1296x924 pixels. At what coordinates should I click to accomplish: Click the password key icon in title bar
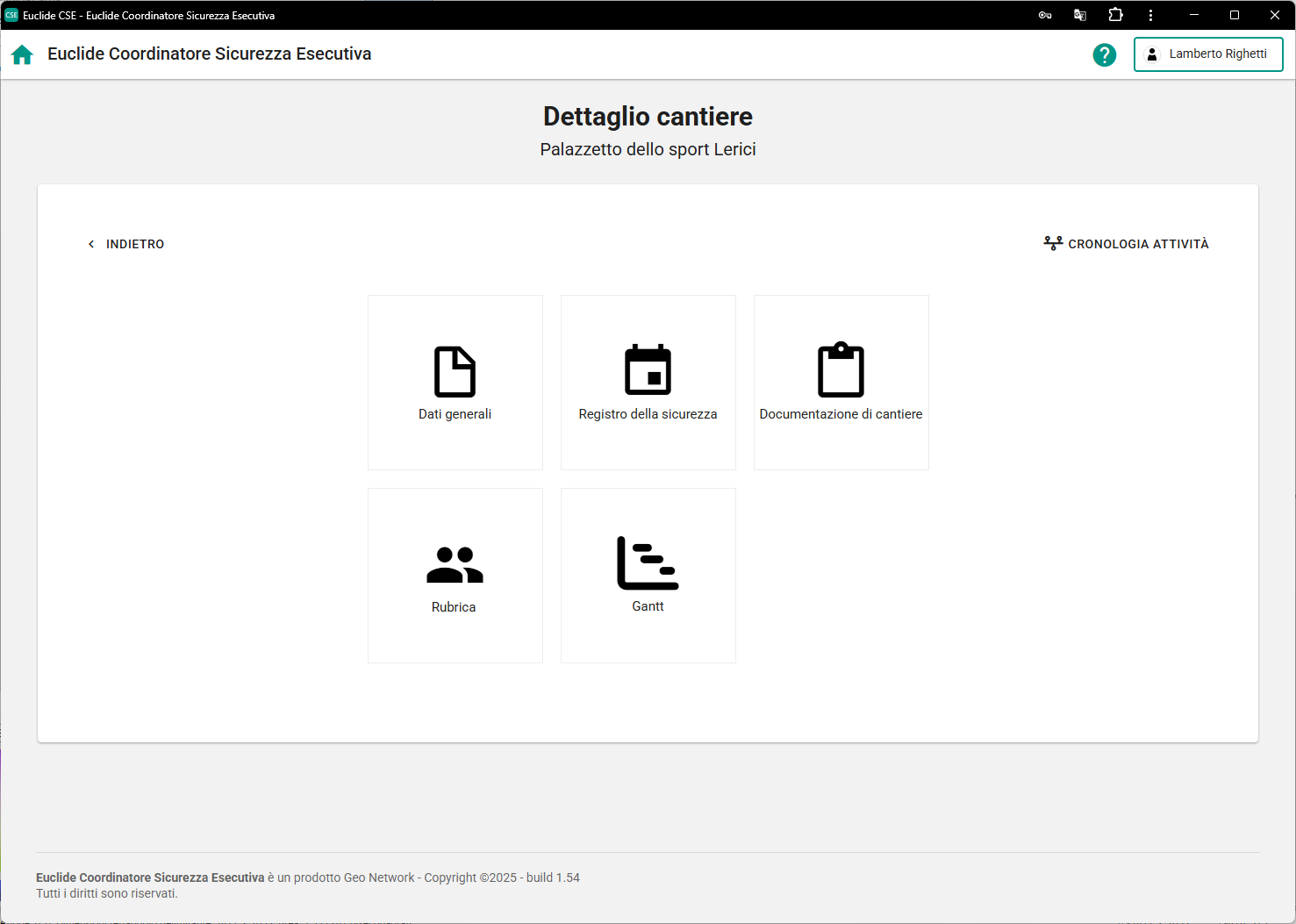tap(1045, 15)
